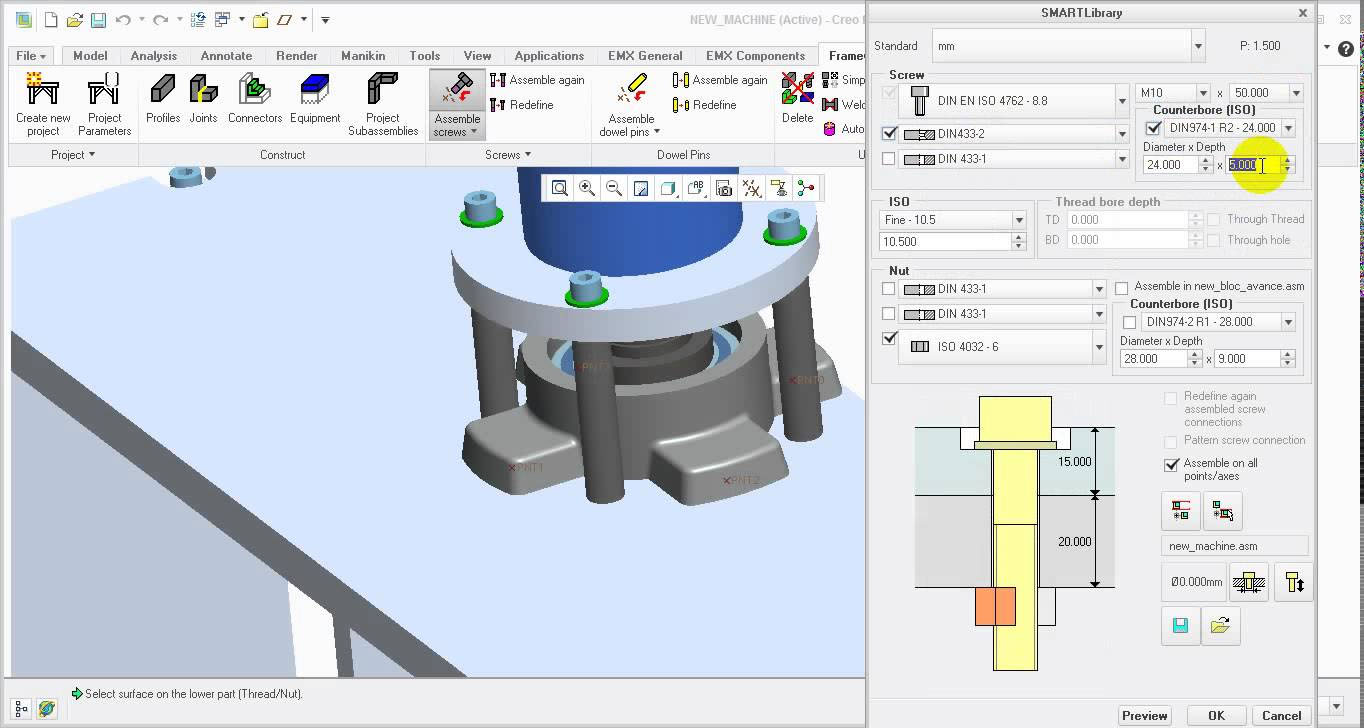Expand the Project group menu
Image resolution: width=1364 pixels, height=728 pixels.
pos(73,155)
